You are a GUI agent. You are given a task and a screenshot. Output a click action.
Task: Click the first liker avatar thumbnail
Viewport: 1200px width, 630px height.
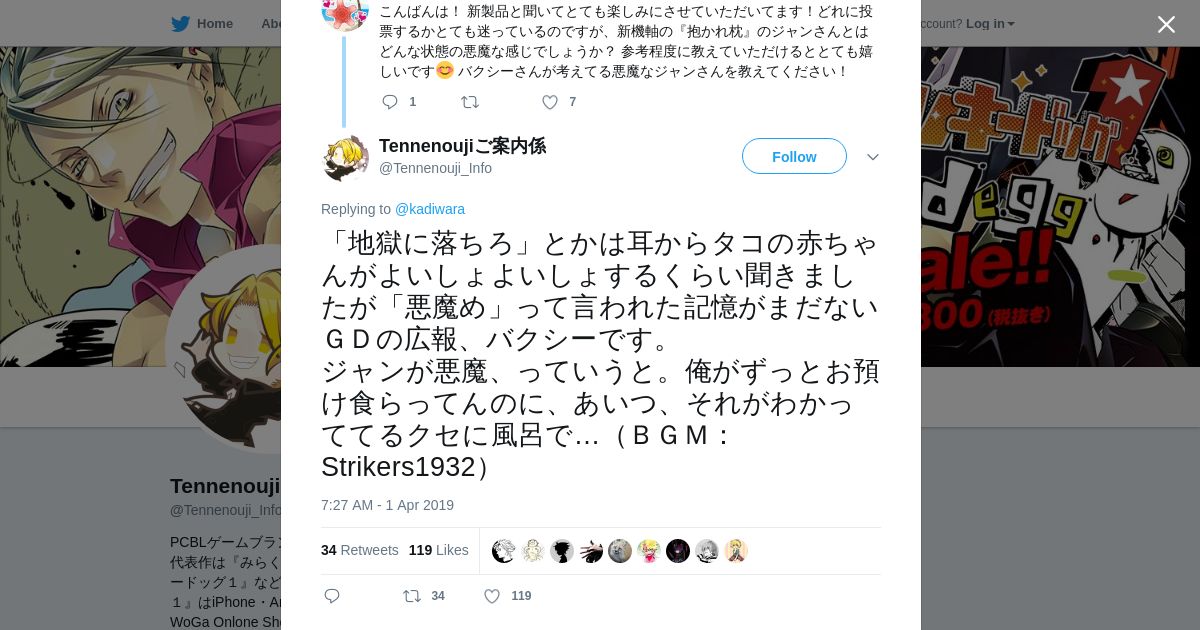coord(504,551)
